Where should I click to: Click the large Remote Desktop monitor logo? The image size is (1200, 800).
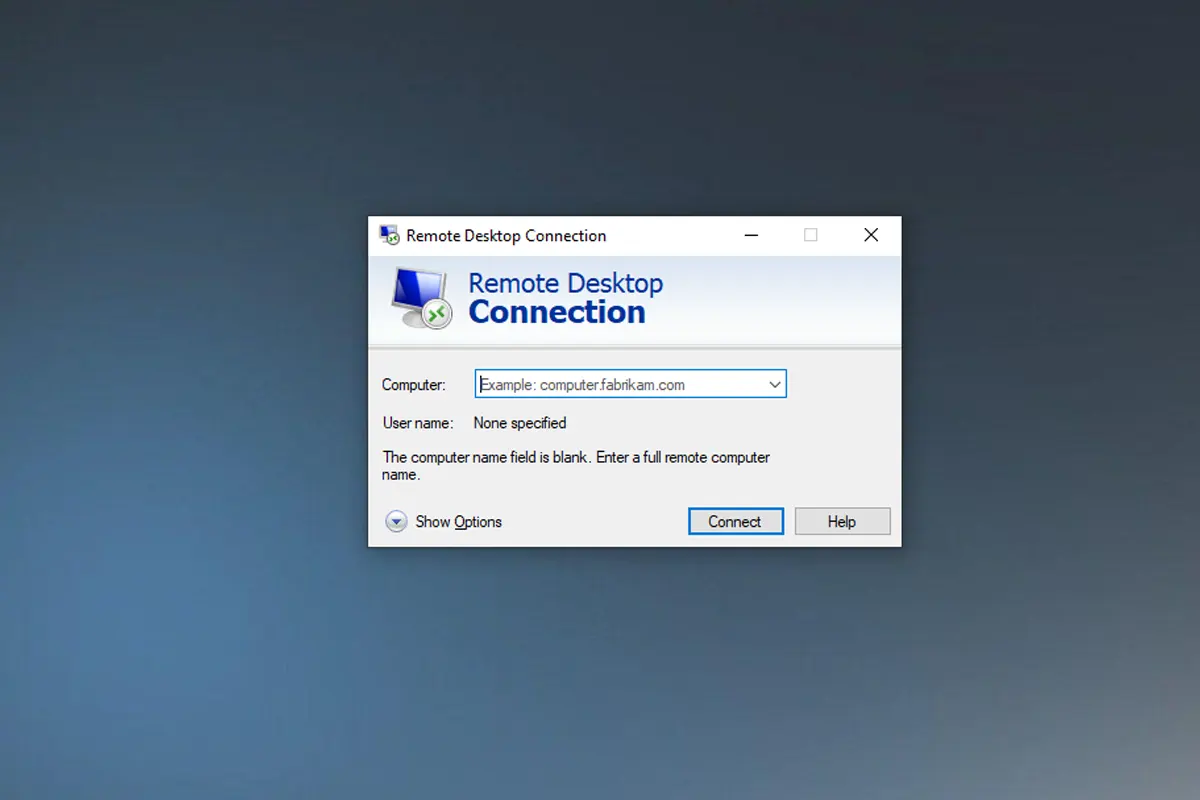420,298
